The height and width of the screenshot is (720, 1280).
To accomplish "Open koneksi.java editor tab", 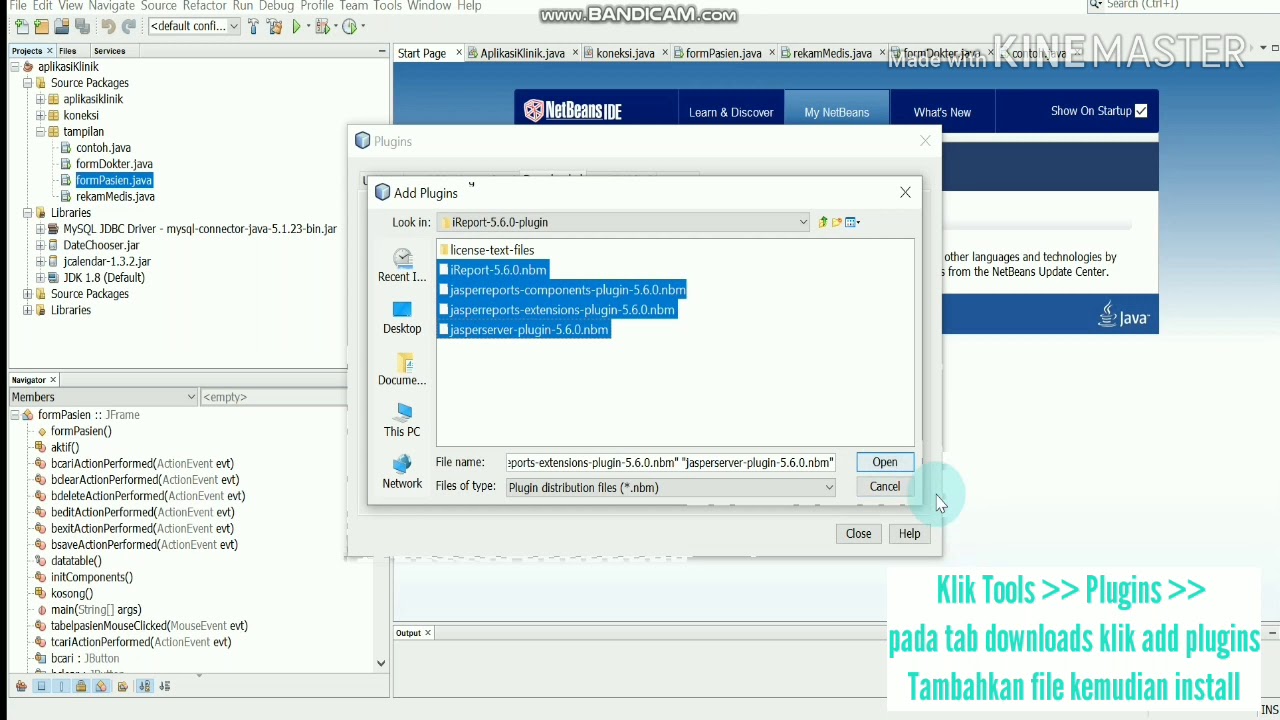I will 625,53.
